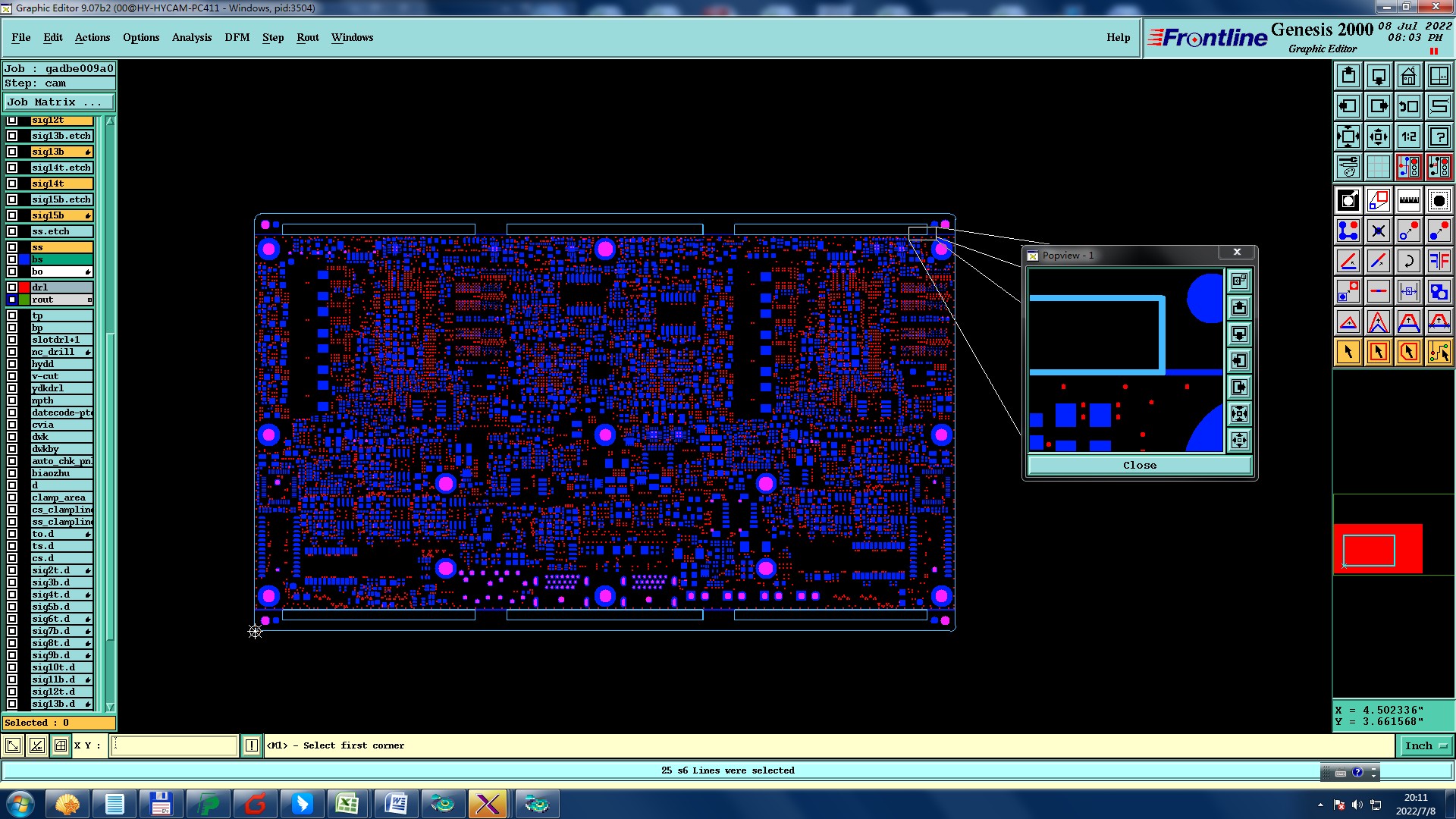
Task: Open the Analysis menu
Action: (x=191, y=37)
